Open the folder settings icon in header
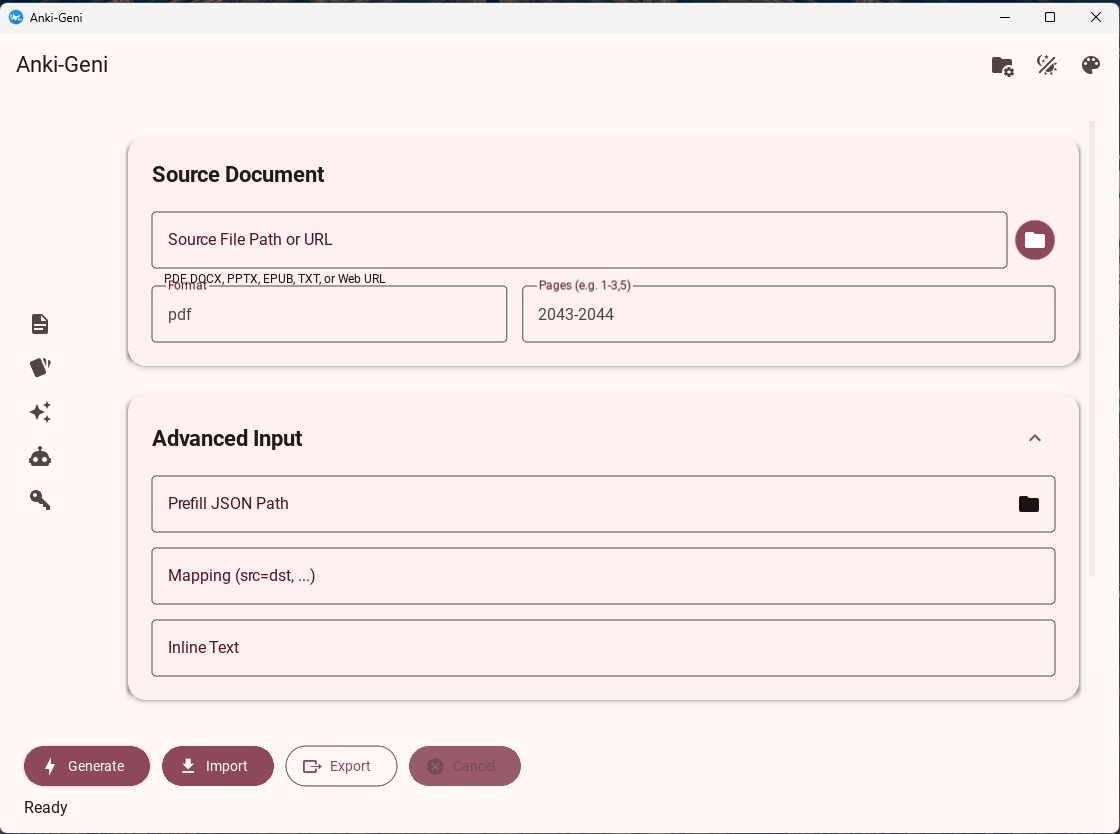The width and height of the screenshot is (1120, 834). pos(1003,66)
